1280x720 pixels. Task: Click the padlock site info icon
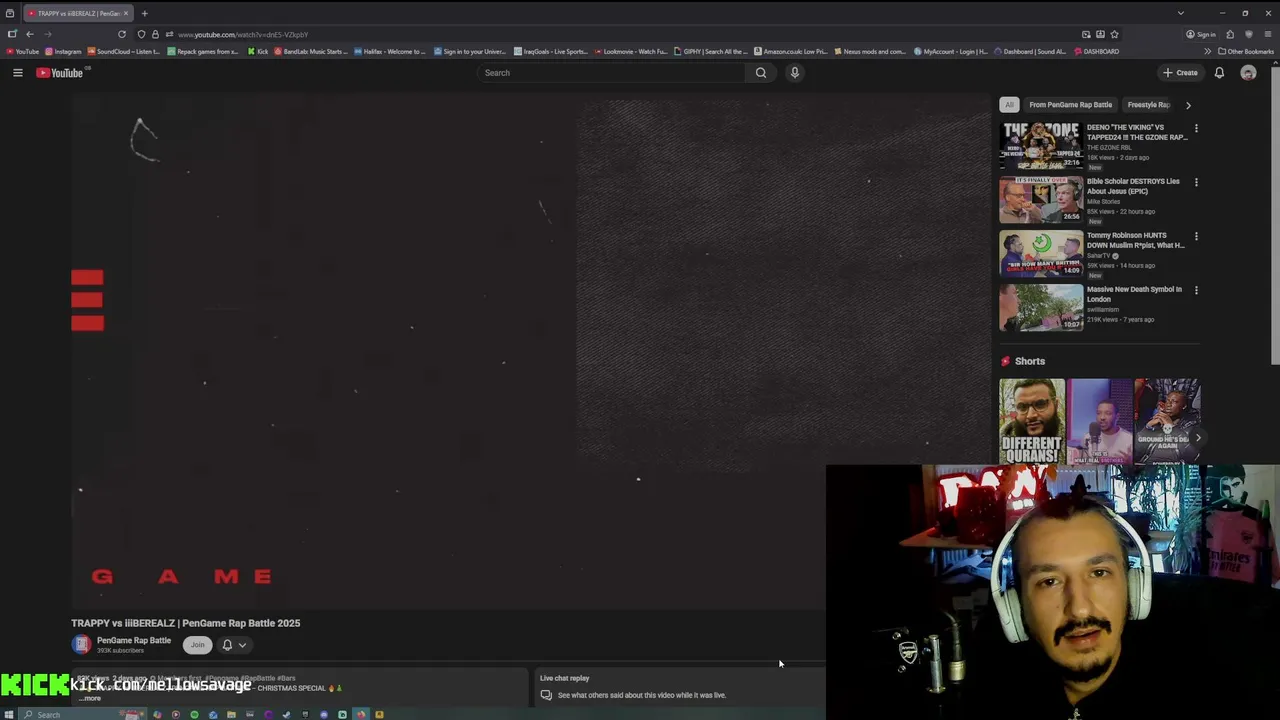(155, 34)
